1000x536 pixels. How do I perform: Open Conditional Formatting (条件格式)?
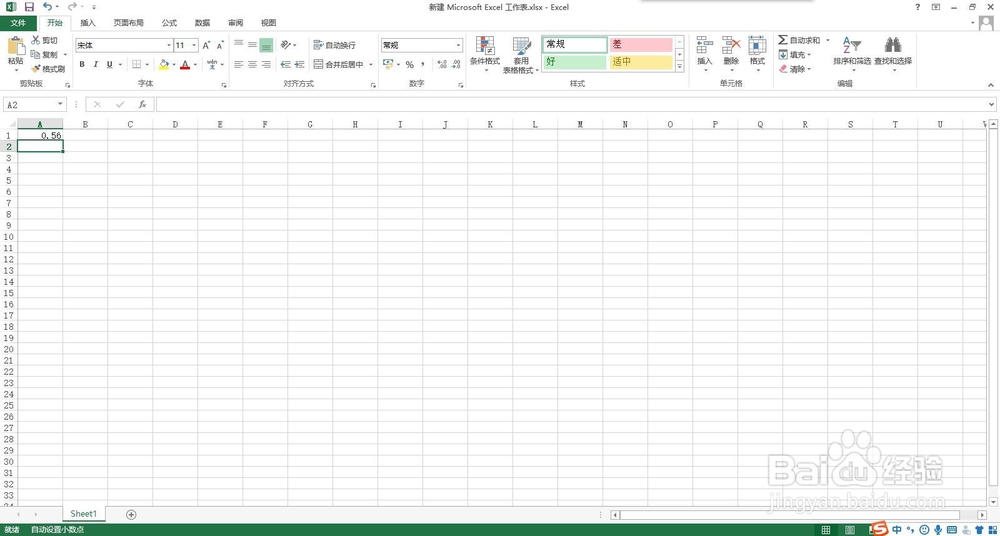[485, 54]
